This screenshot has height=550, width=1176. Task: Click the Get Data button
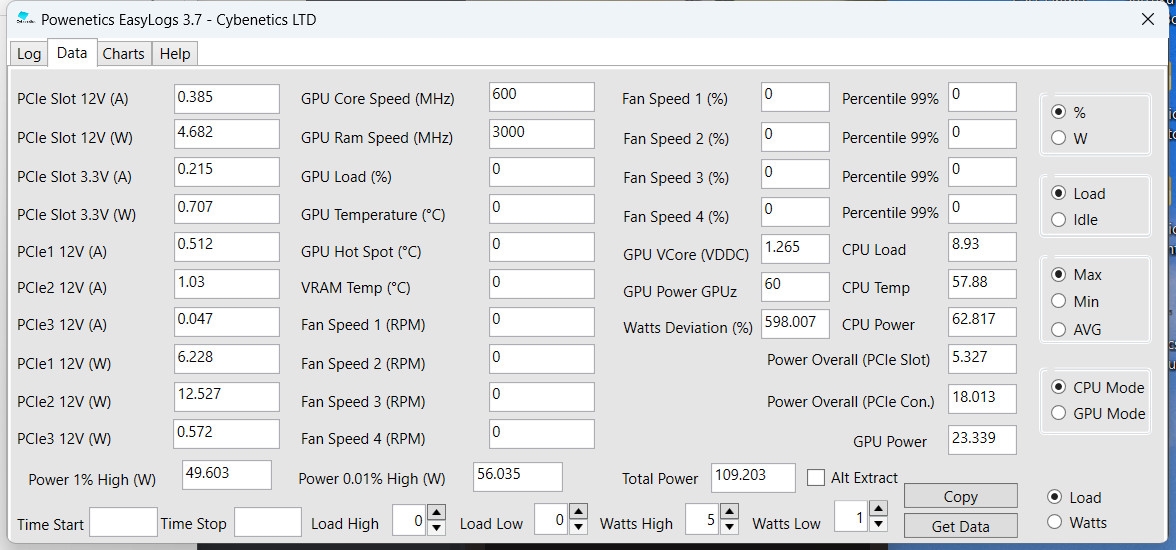pyautogui.click(x=960, y=526)
